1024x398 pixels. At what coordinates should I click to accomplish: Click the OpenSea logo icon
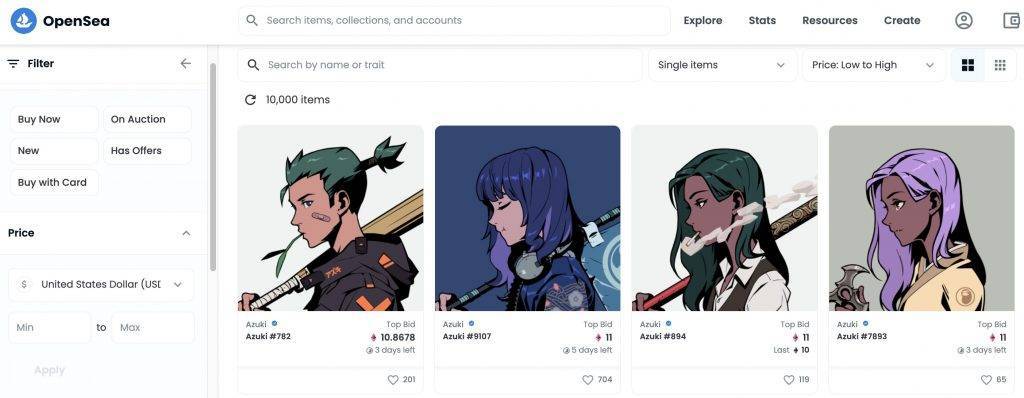coord(24,21)
